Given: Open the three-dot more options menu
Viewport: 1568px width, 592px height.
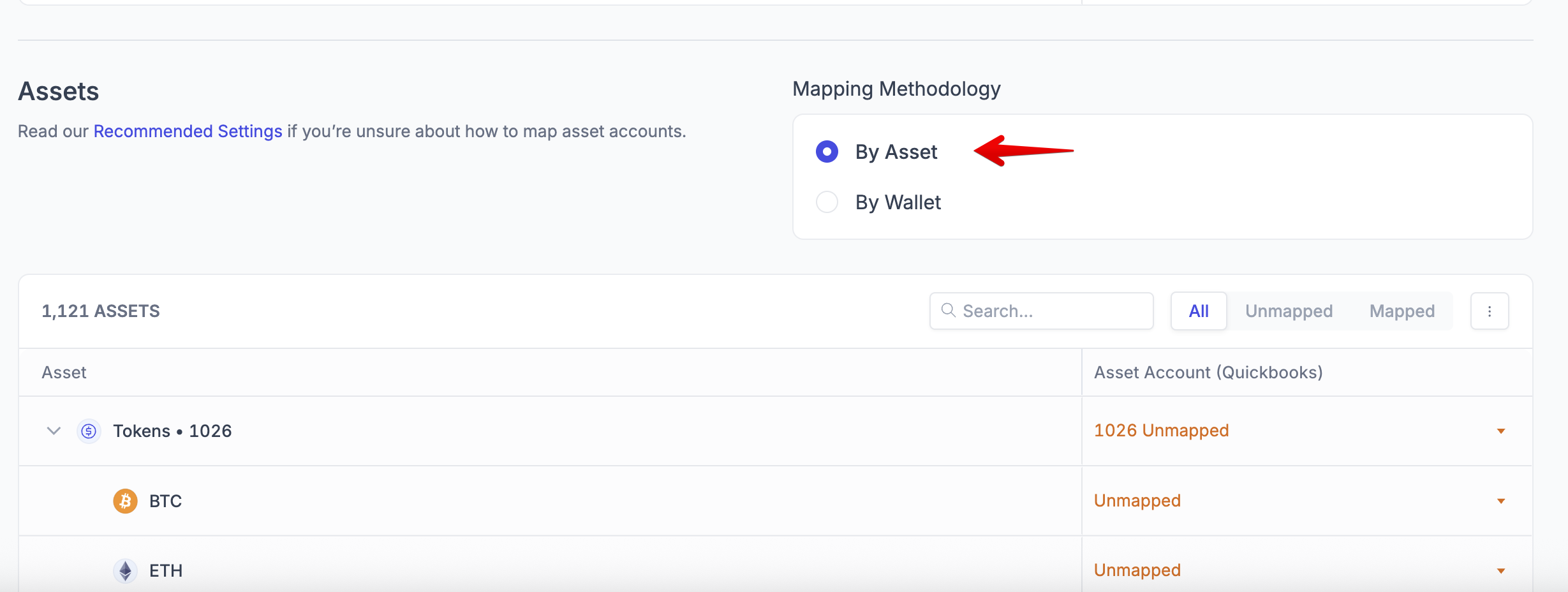Looking at the screenshot, I should click(x=1489, y=311).
